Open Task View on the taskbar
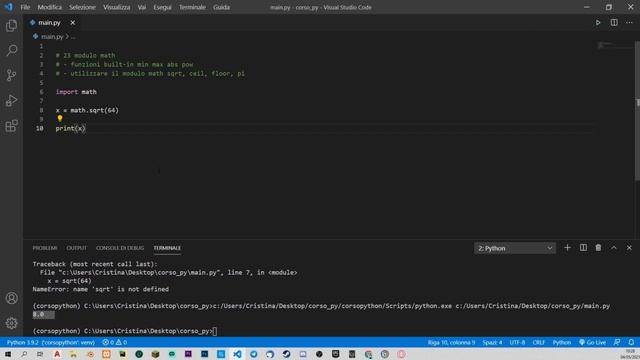 pos(40,354)
